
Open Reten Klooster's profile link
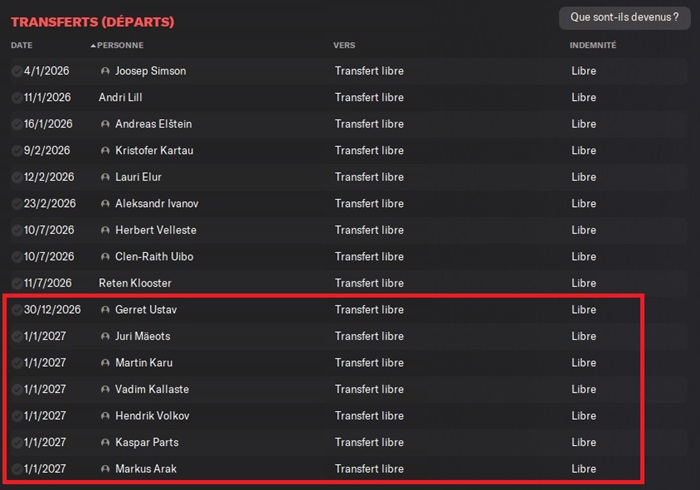pos(135,283)
